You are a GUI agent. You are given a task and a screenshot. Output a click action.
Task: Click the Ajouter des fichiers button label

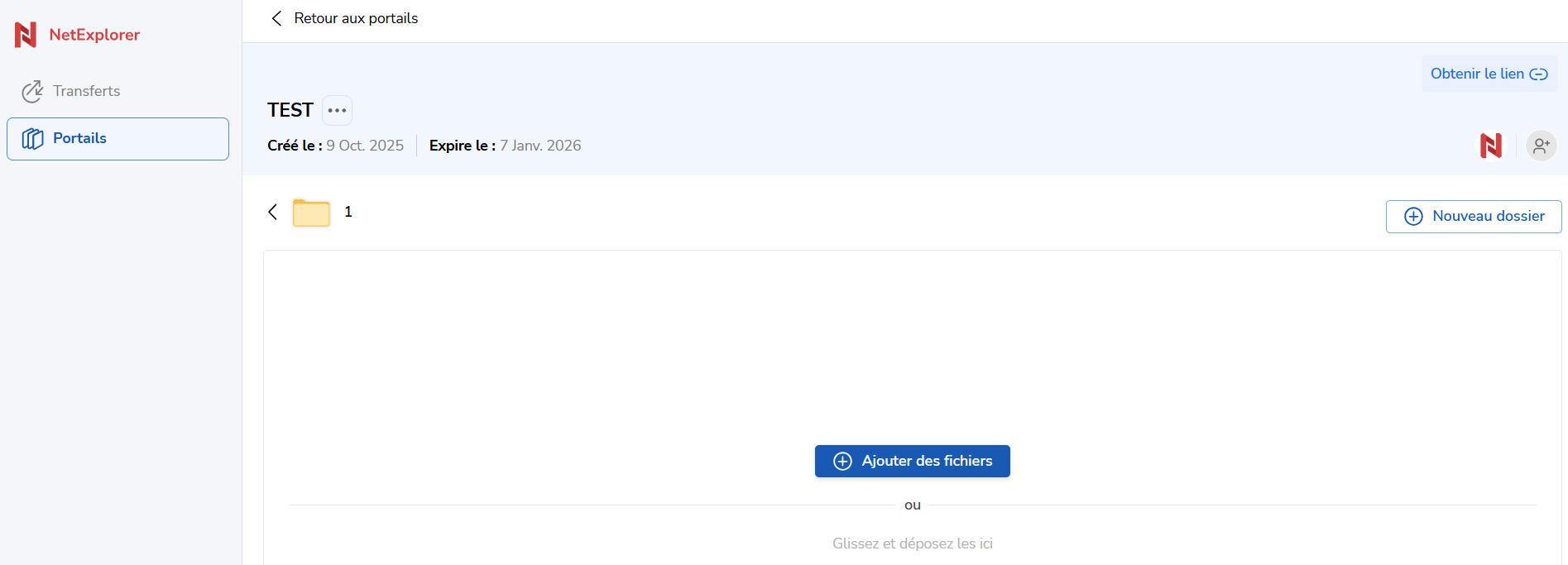(x=927, y=461)
